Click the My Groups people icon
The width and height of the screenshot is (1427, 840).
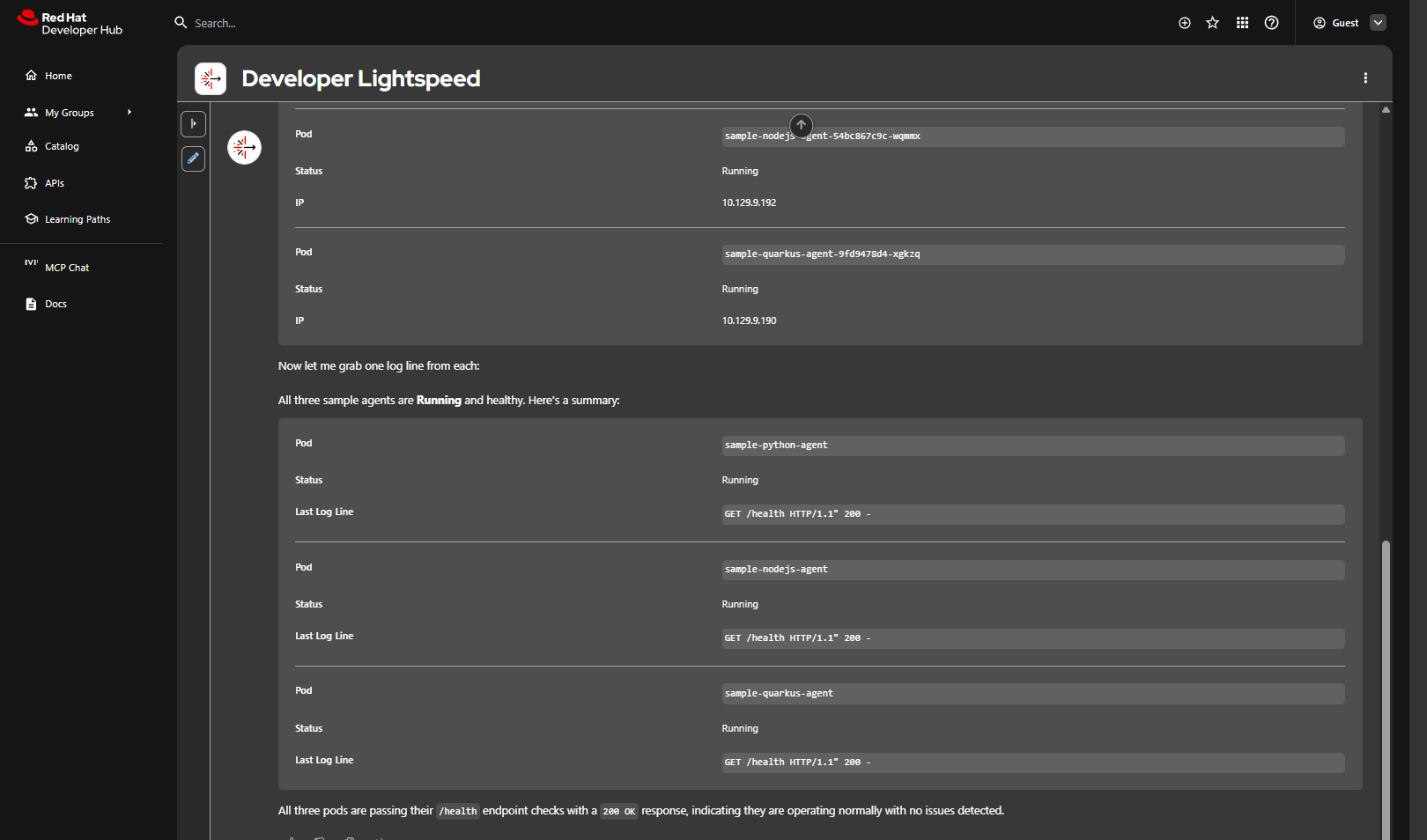click(x=32, y=113)
